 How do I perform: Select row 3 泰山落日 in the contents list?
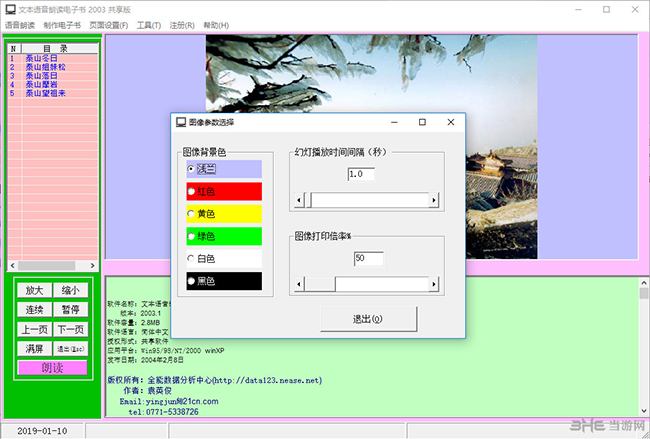(53, 75)
